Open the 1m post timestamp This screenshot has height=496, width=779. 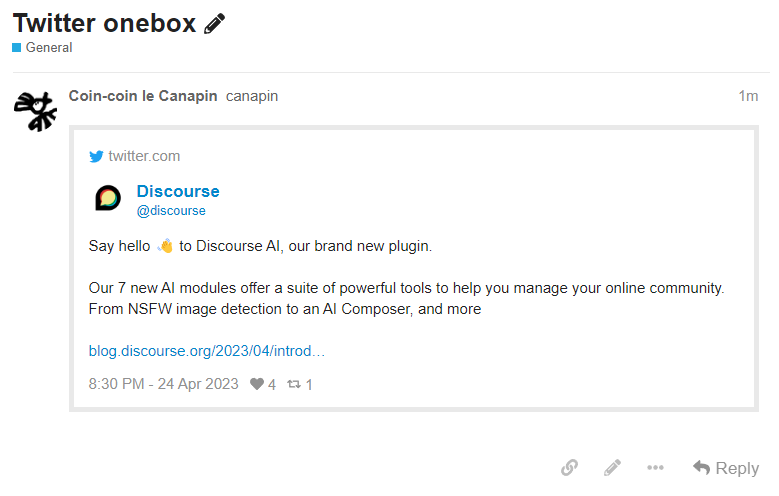tap(748, 96)
